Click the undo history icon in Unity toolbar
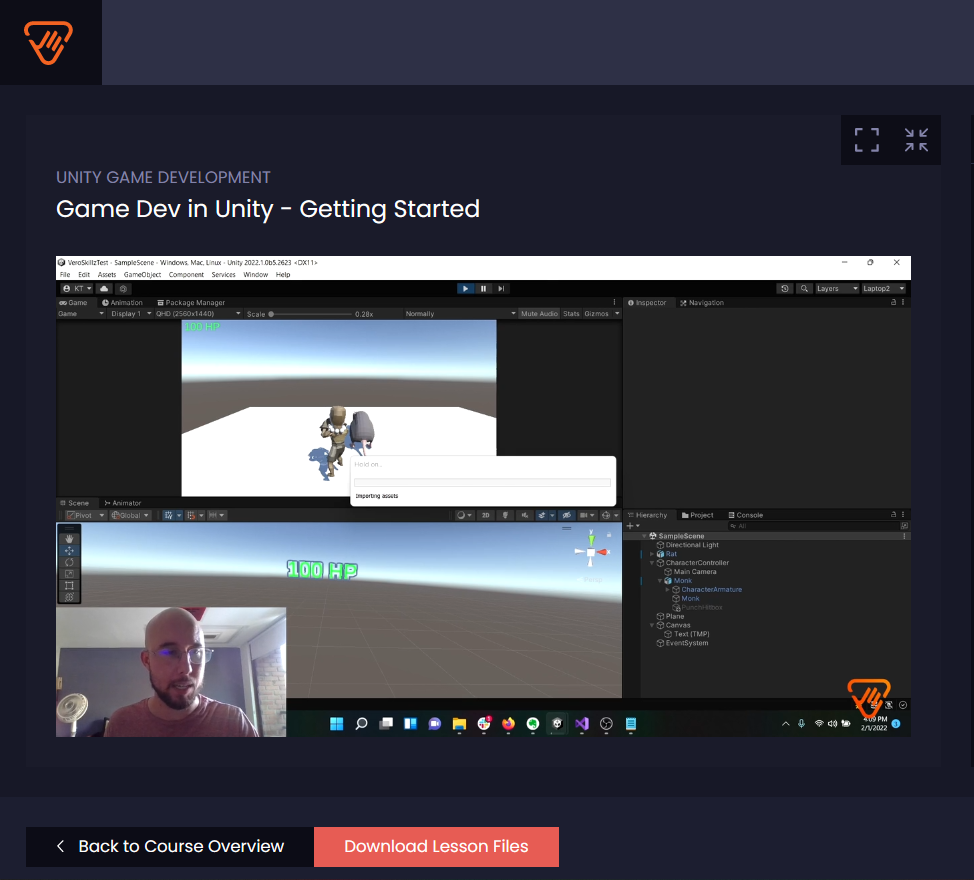 pos(785,289)
